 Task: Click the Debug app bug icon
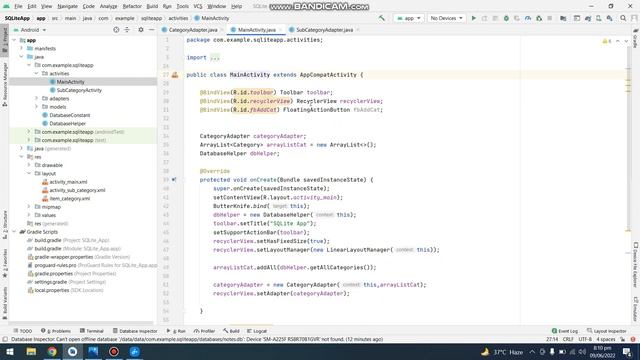pos(506,18)
